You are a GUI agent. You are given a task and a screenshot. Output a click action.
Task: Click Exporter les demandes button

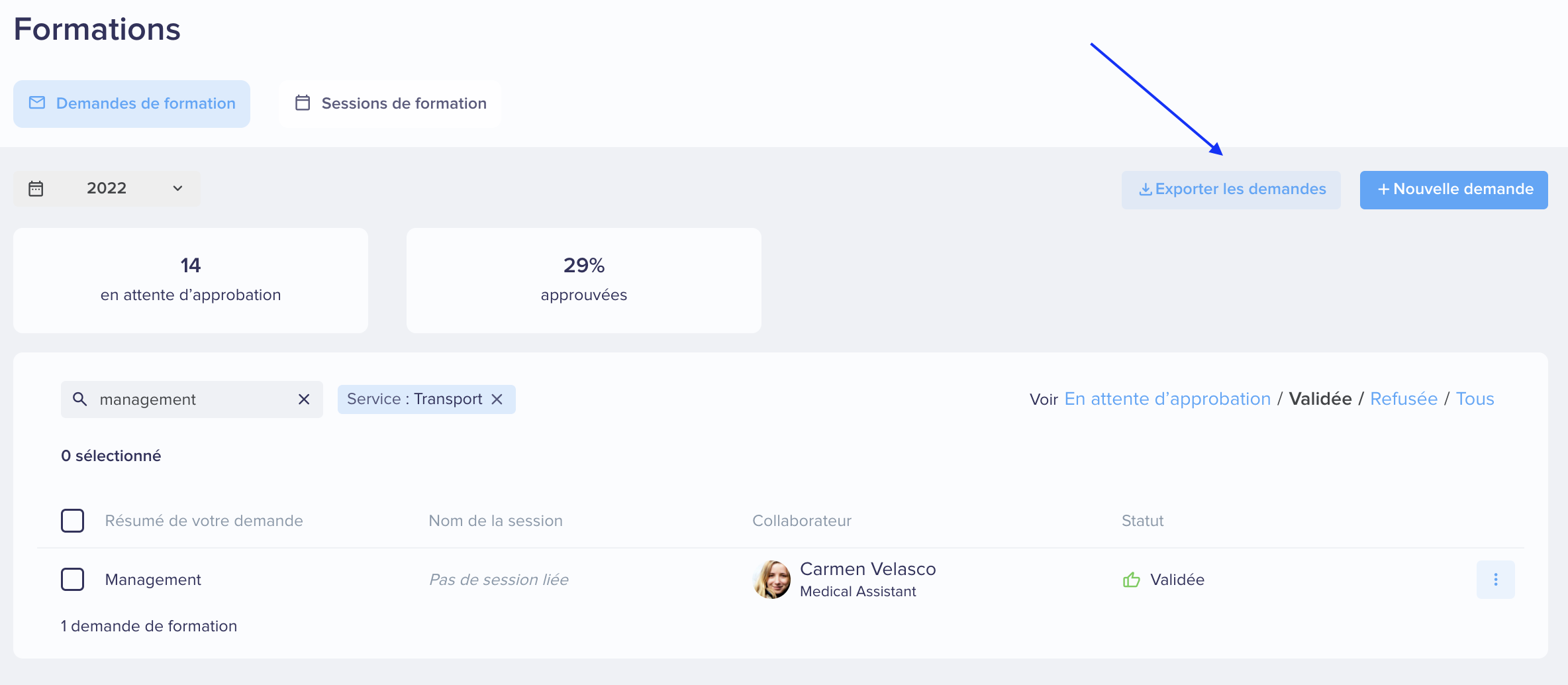click(x=1231, y=190)
